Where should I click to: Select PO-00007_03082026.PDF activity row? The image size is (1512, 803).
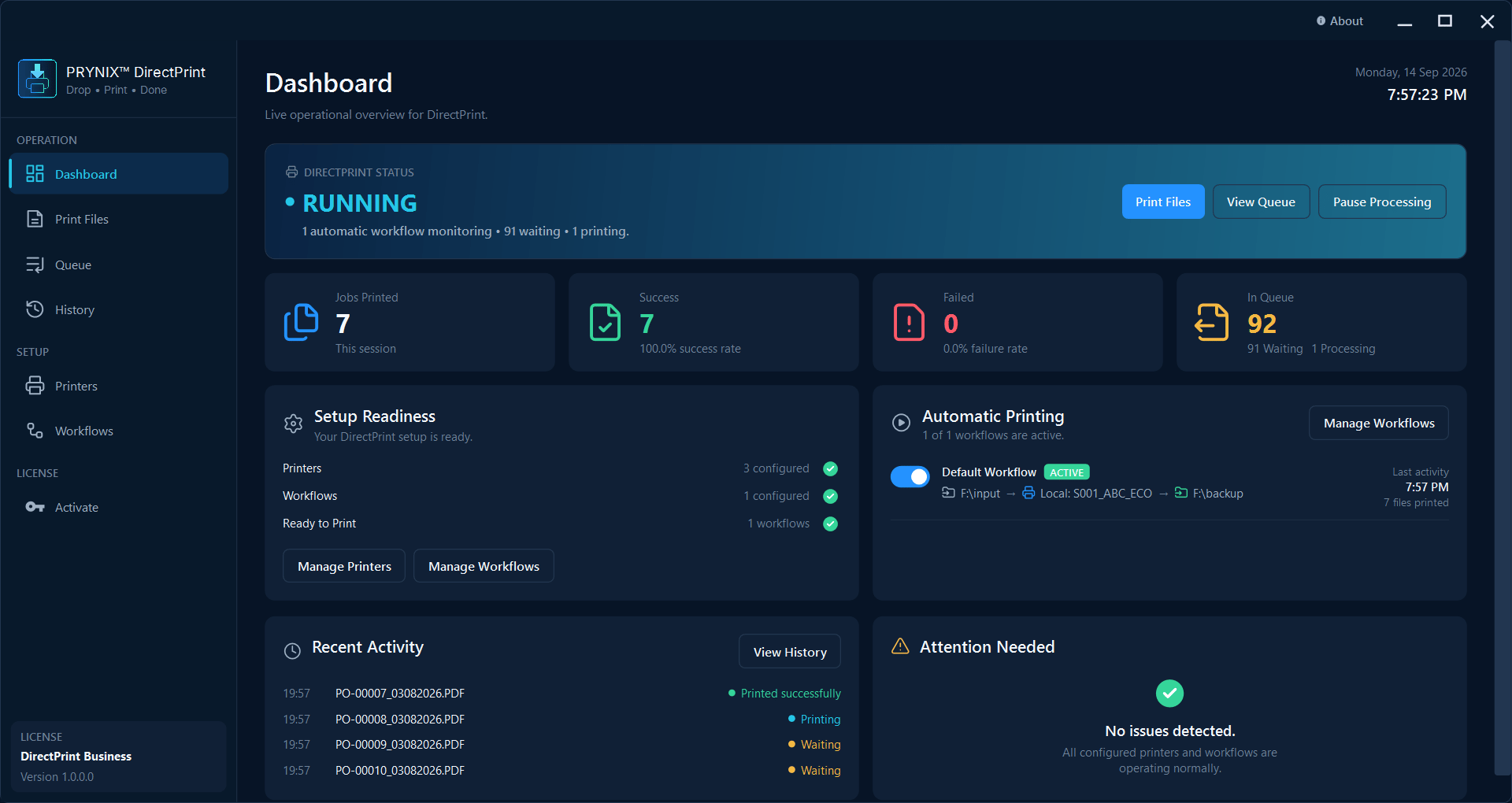[561, 694]
